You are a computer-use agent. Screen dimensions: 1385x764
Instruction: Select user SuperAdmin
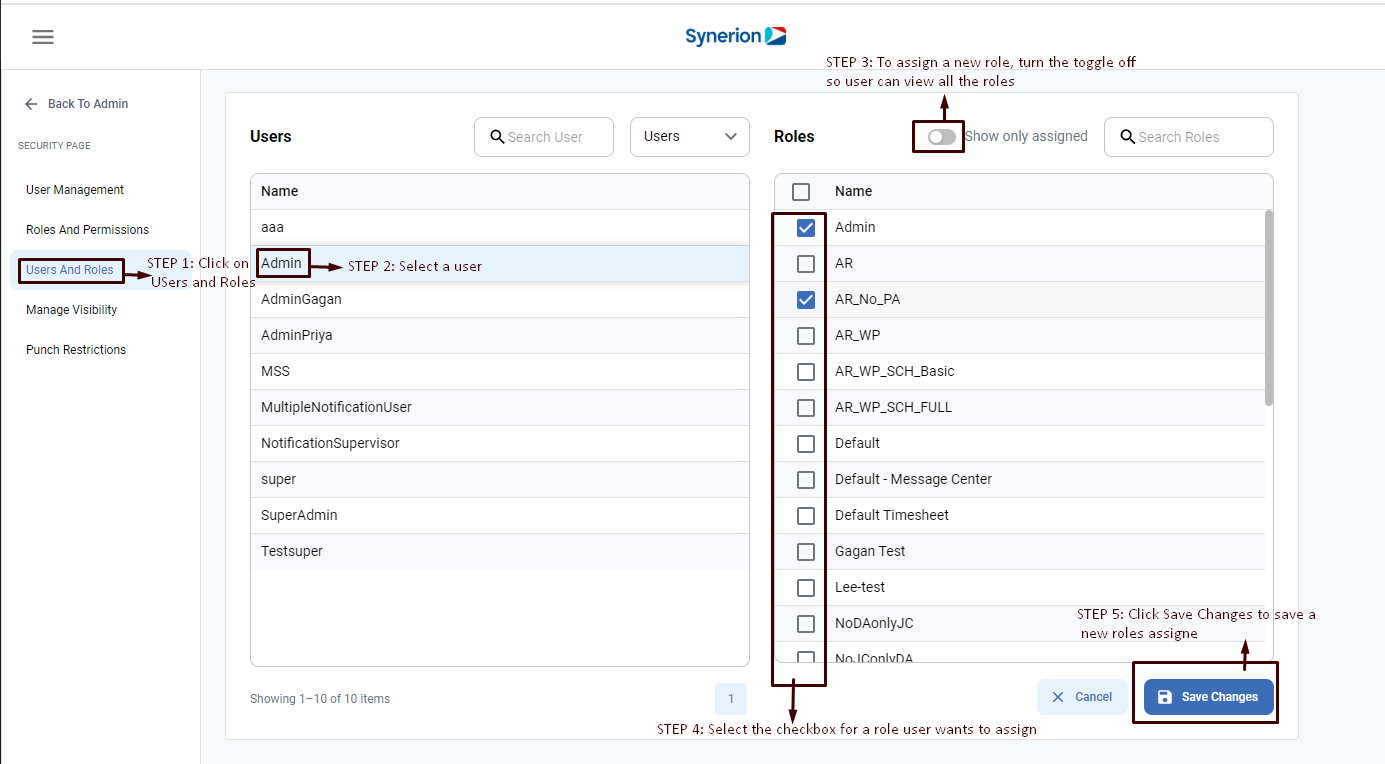coord(500,516)
